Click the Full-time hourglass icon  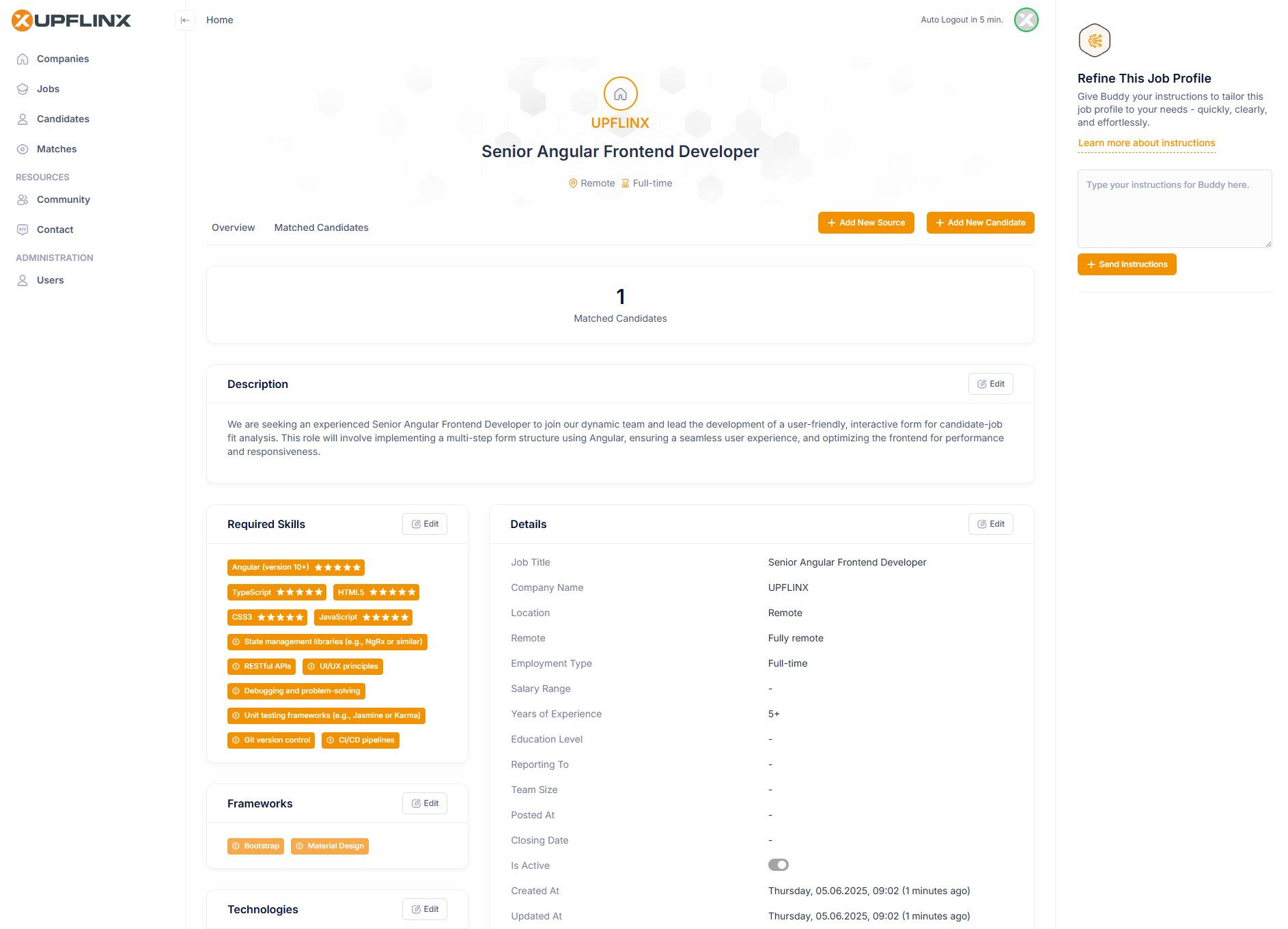(625, 183)
